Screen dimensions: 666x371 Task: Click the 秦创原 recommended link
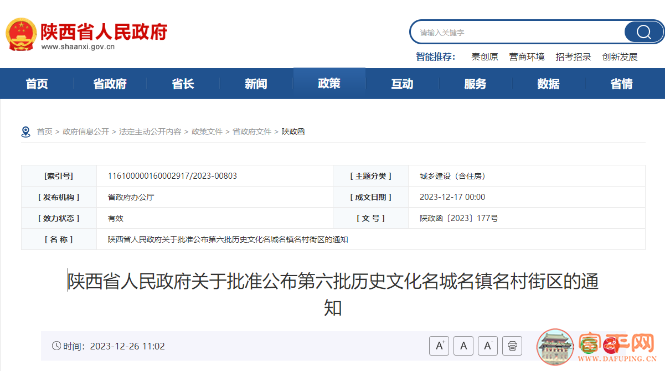485,57
